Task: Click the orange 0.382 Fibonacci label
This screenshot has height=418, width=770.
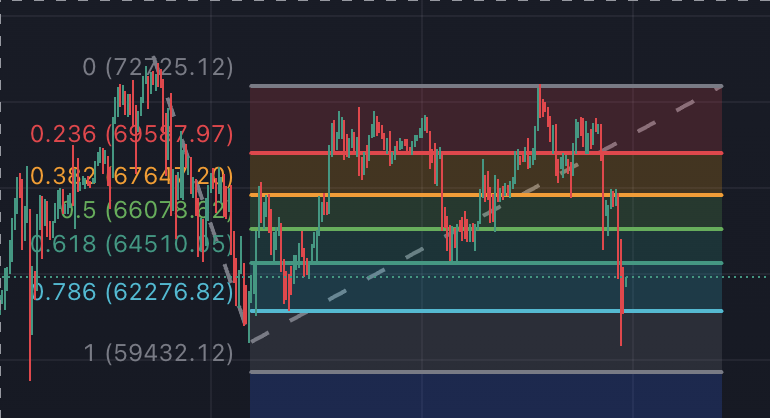Action: [x=131, y=177]
